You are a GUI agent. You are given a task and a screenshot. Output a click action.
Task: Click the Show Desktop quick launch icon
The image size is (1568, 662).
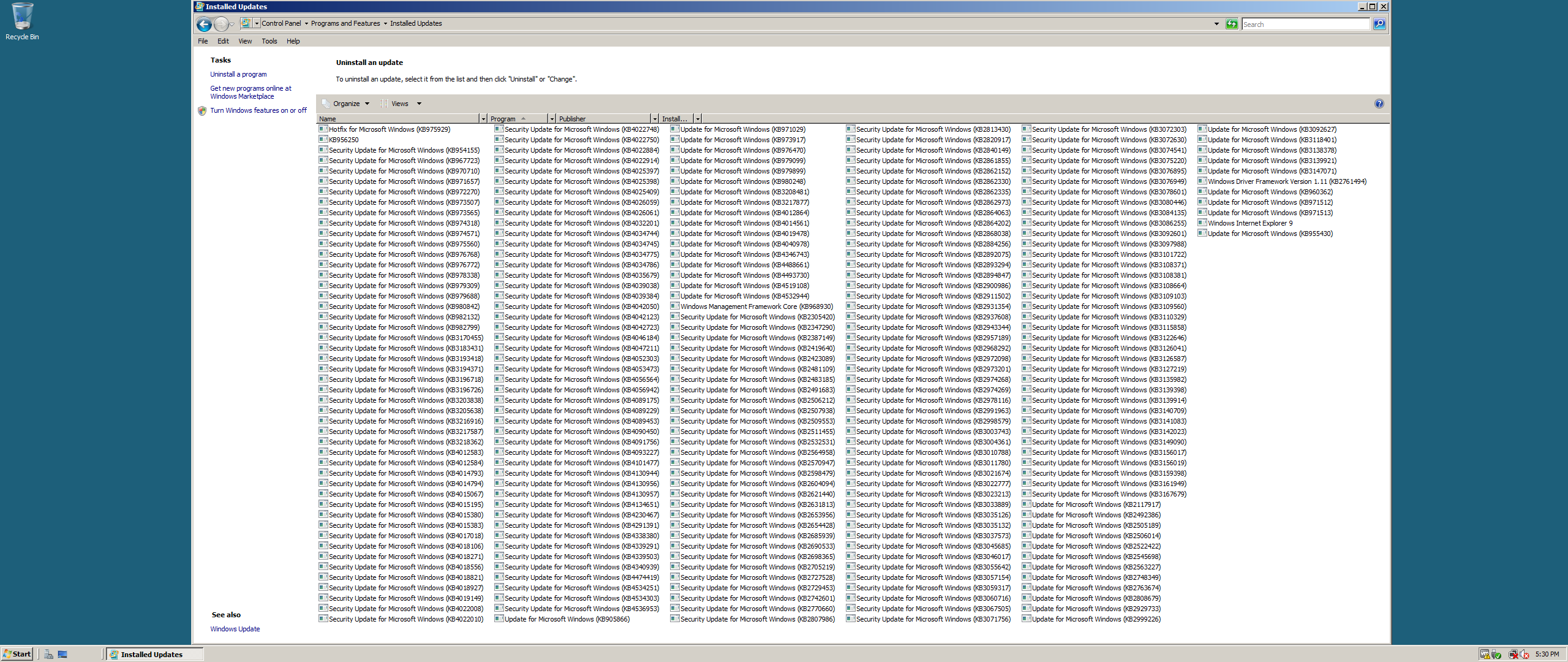(62, 654)
